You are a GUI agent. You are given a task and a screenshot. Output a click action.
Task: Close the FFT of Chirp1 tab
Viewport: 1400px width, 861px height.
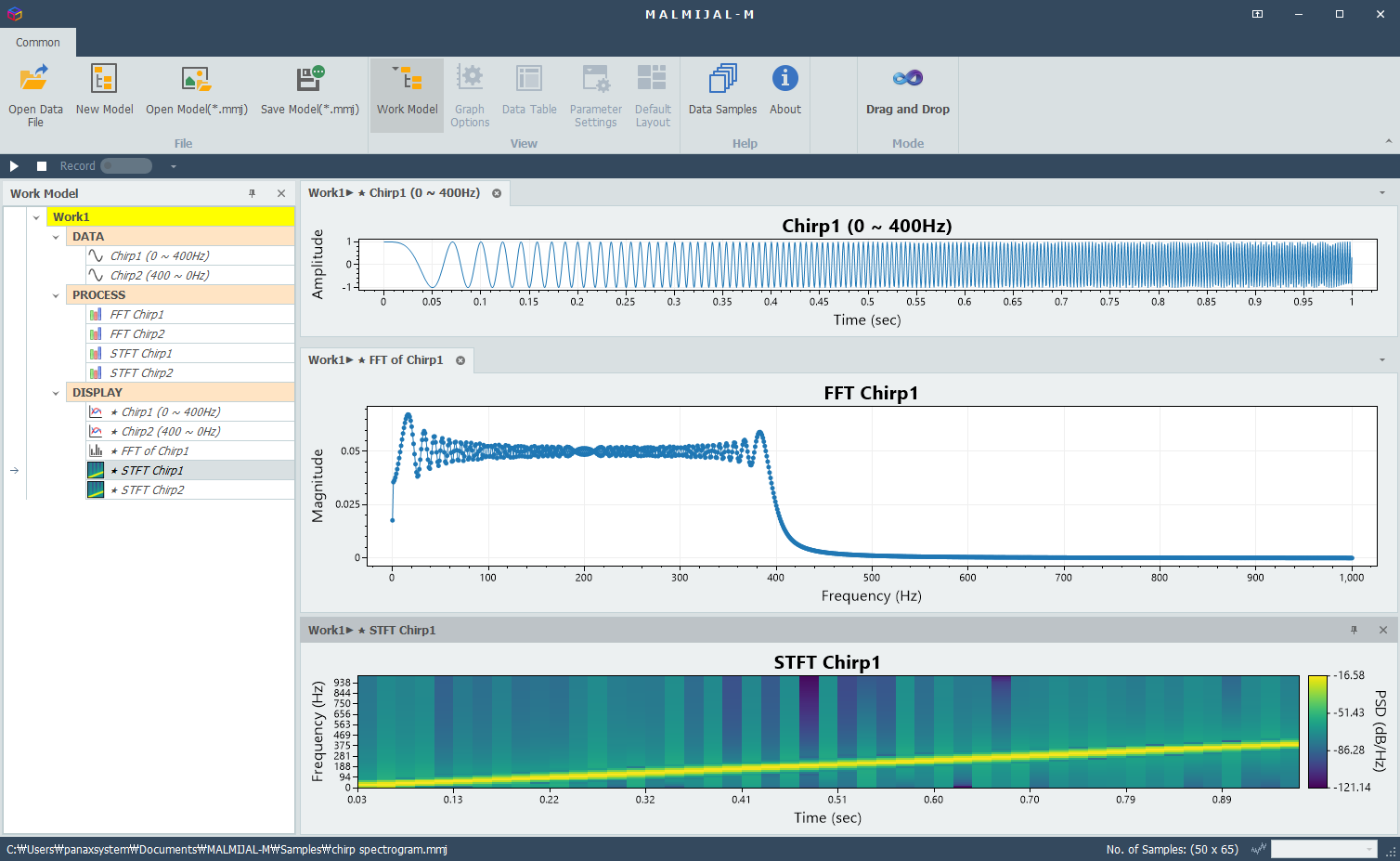point(460,360)
